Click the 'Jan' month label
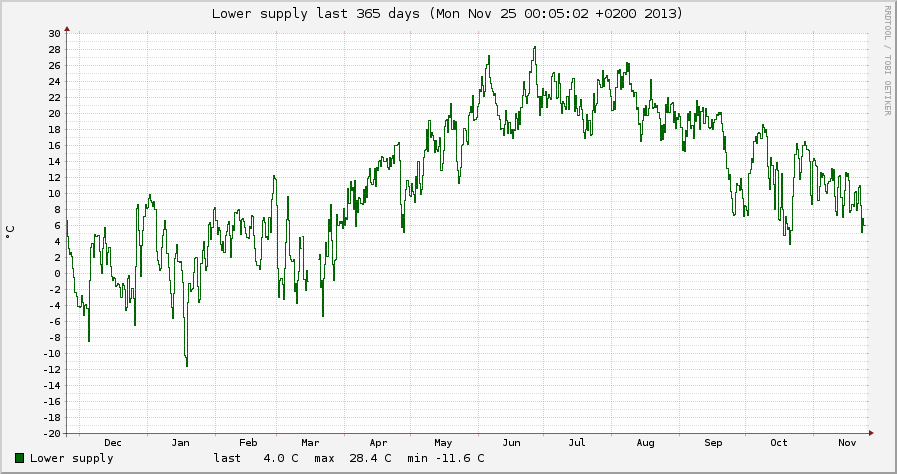This screenshot has height=474, width=897. coord(180,443)
